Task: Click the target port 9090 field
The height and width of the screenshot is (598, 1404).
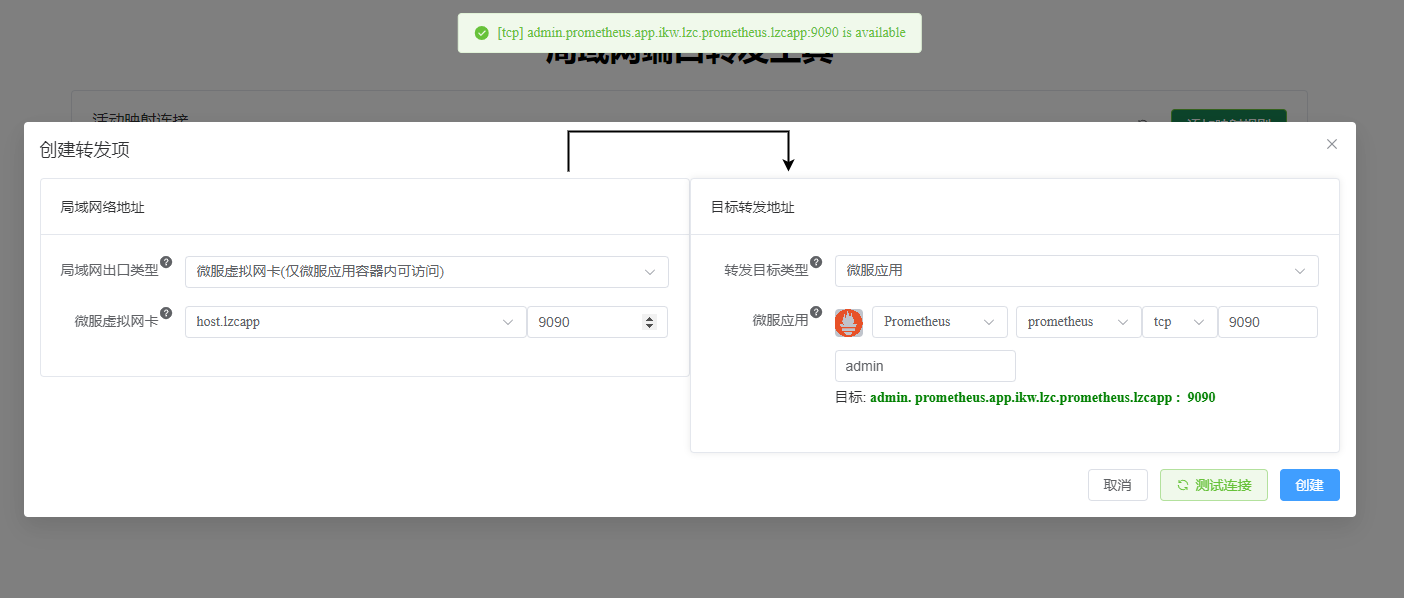Action: (1268, 322)
